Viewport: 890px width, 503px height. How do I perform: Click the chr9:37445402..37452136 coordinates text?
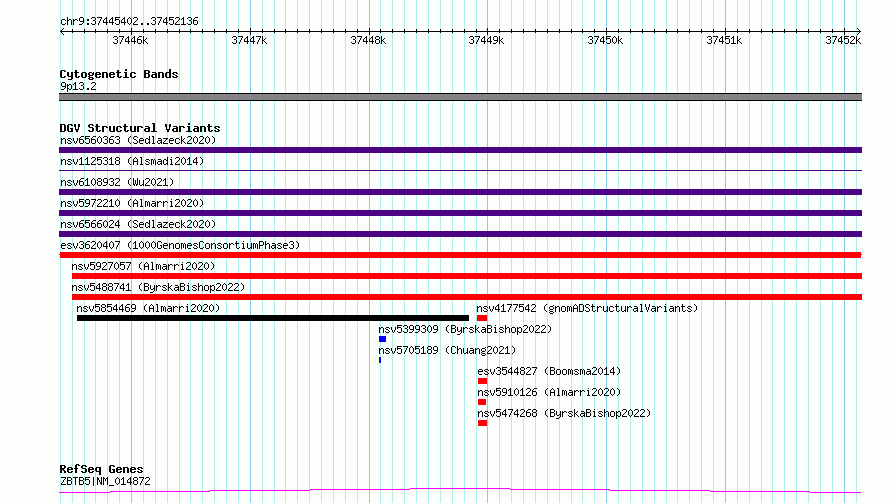pyautogui.click(x=129, y=22)
